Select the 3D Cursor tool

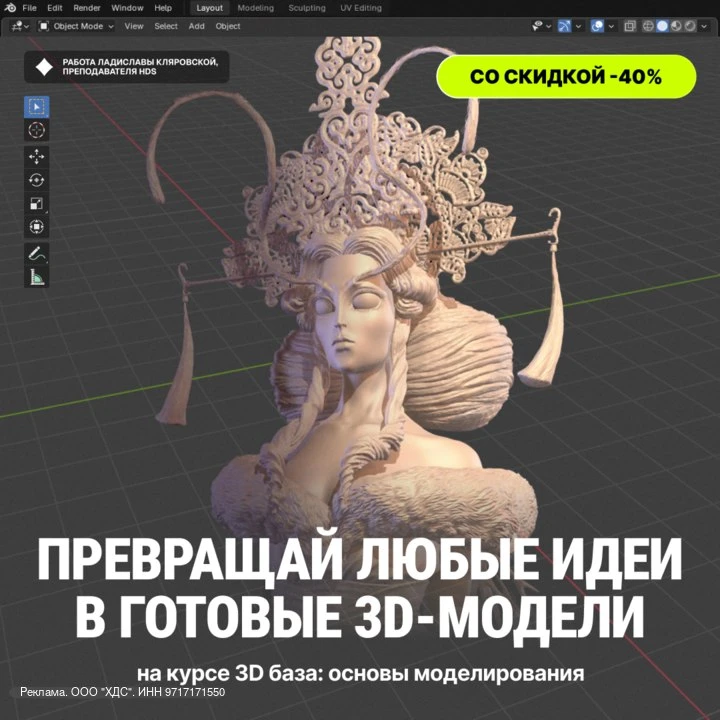coord(36,130)
